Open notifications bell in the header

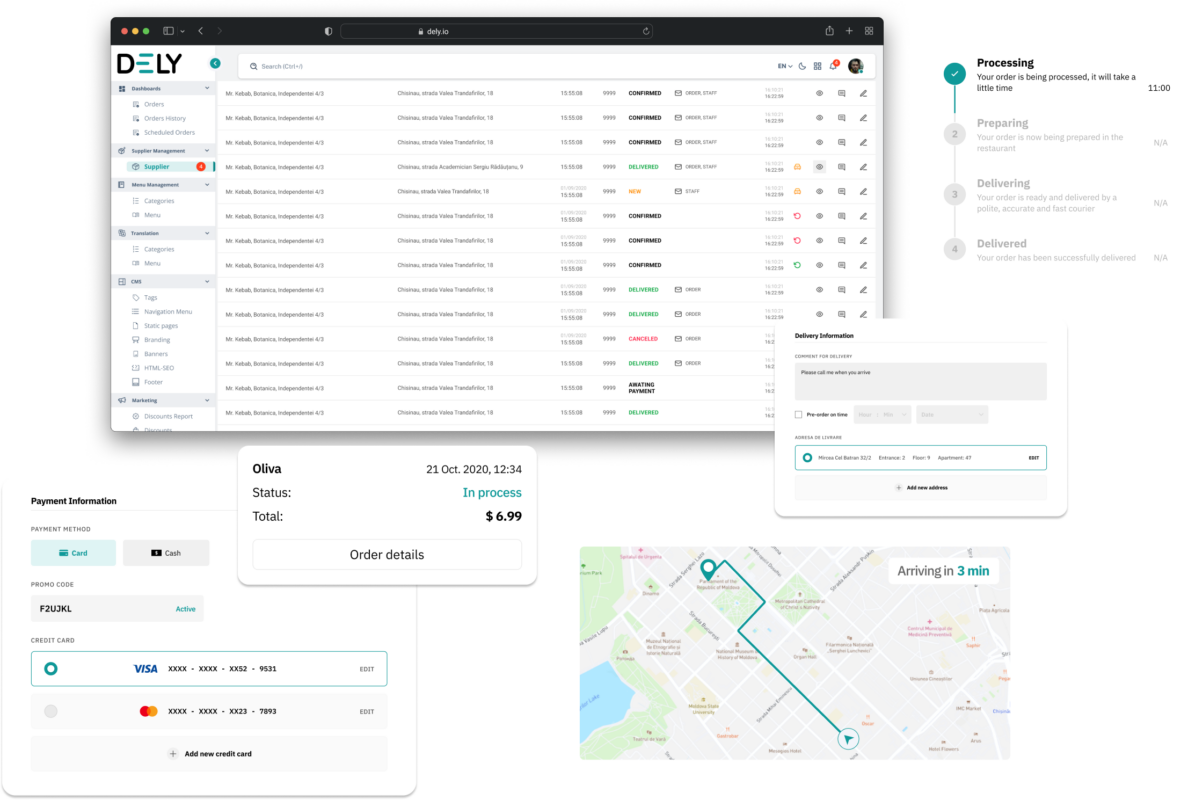pyautogui.click(x=833, y=66)
